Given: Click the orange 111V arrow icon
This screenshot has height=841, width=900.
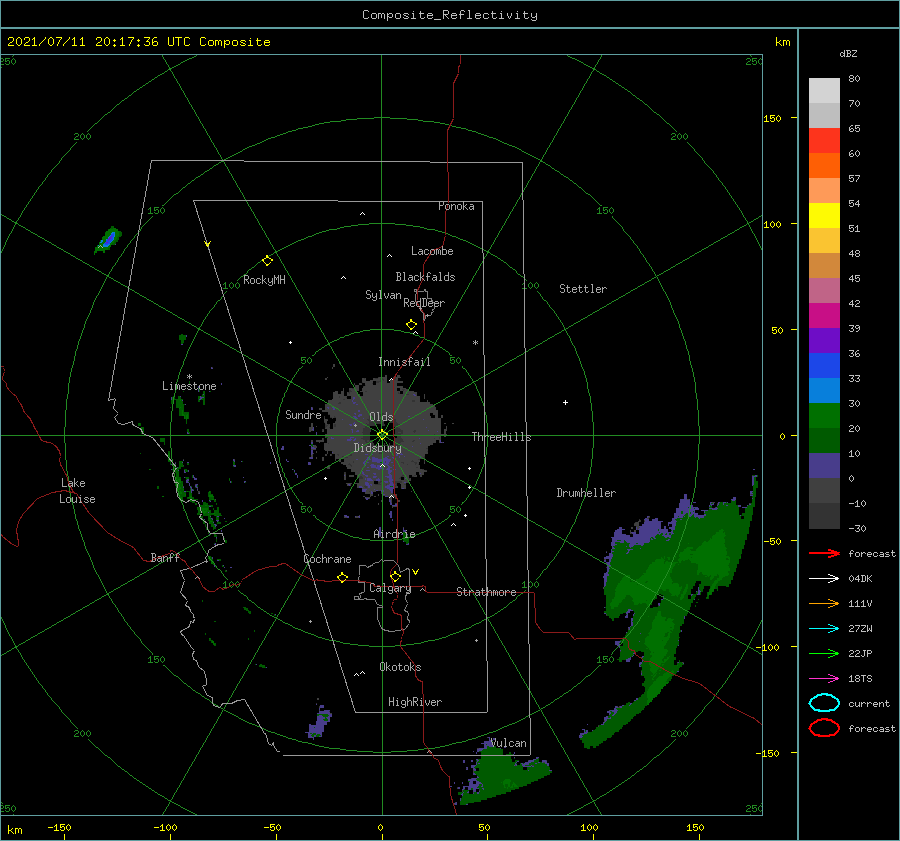Looking at the screenshot, I should pos(824,603).
